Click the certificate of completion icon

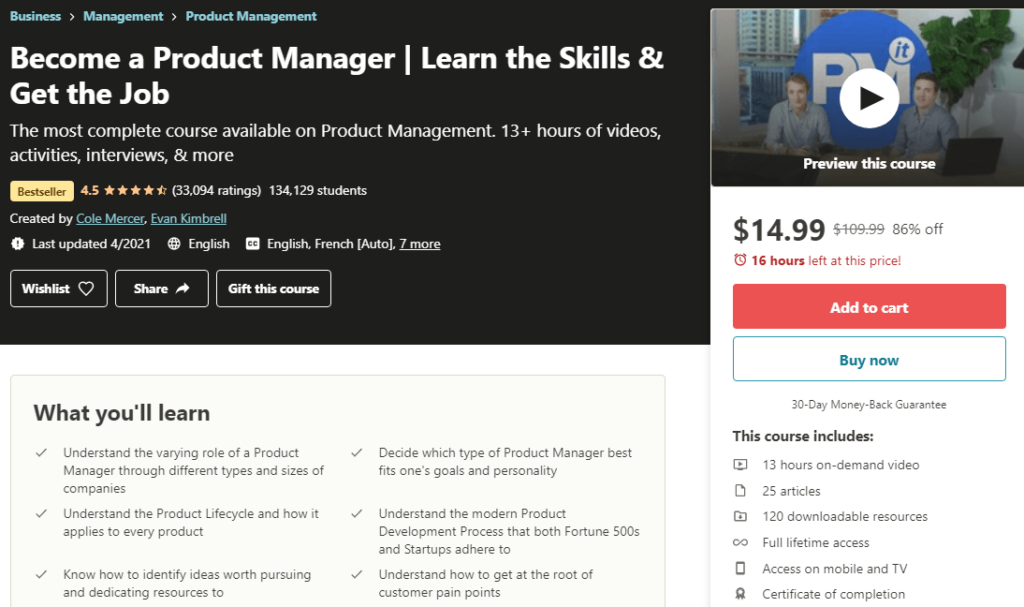click(x=740, y=594)
